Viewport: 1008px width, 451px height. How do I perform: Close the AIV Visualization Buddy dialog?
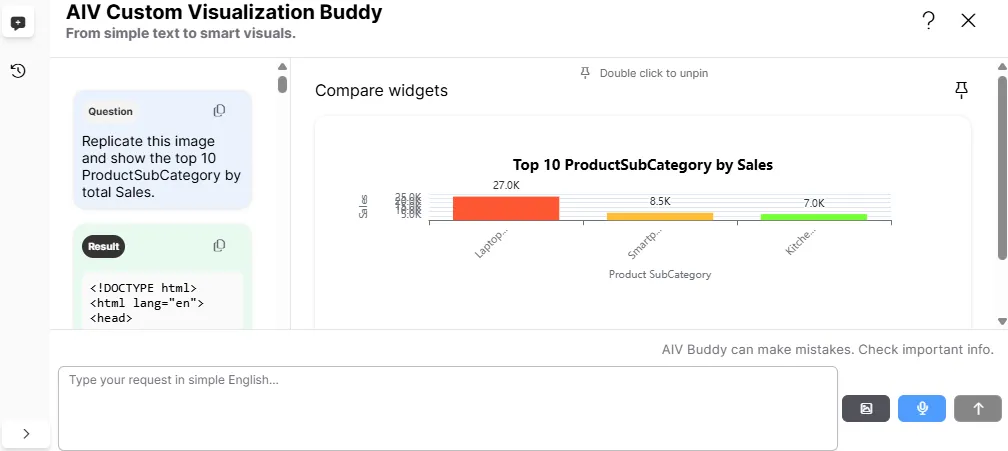click(968, 20)
